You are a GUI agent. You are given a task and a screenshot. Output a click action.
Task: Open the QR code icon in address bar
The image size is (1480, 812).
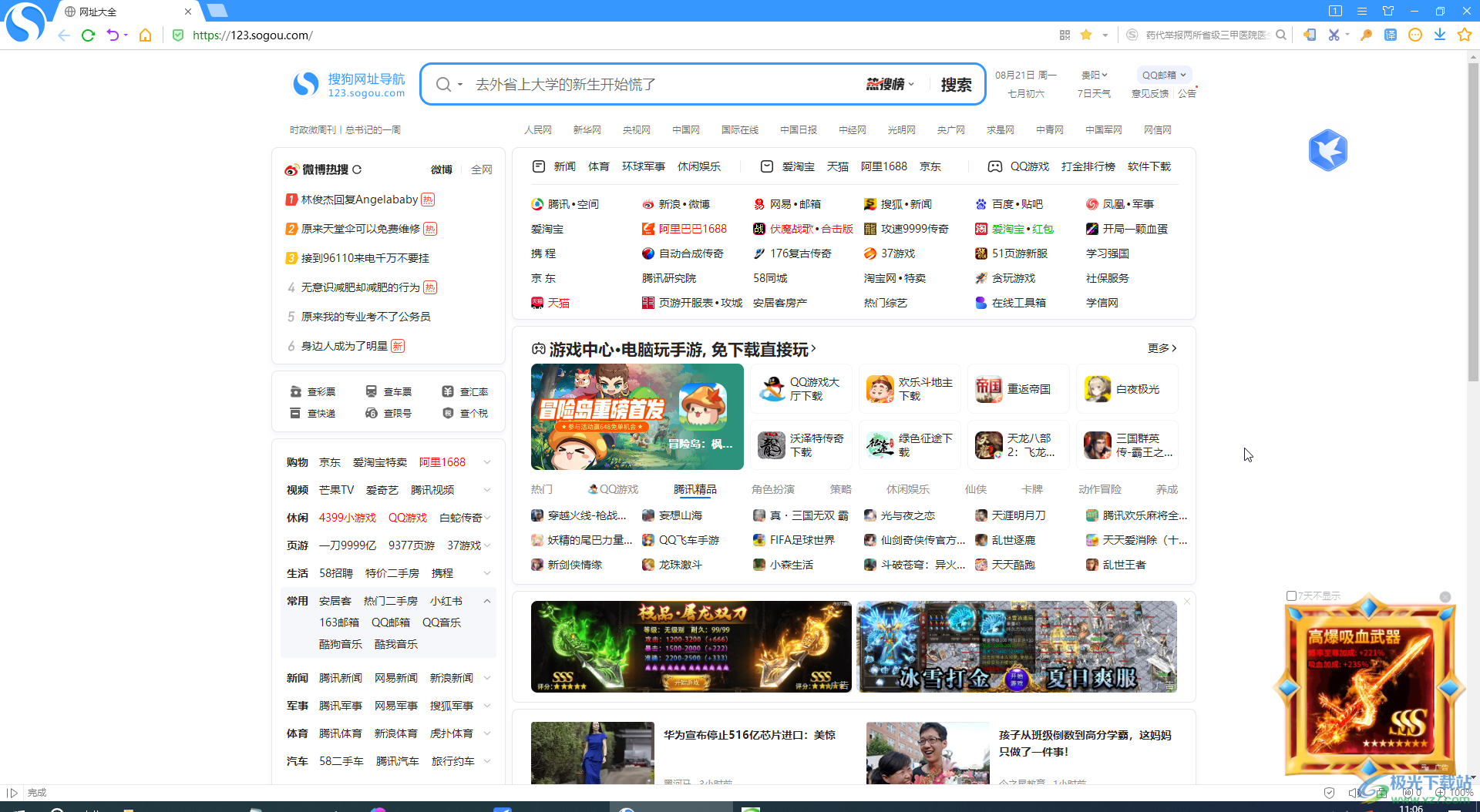click(x=1065, y=35)
